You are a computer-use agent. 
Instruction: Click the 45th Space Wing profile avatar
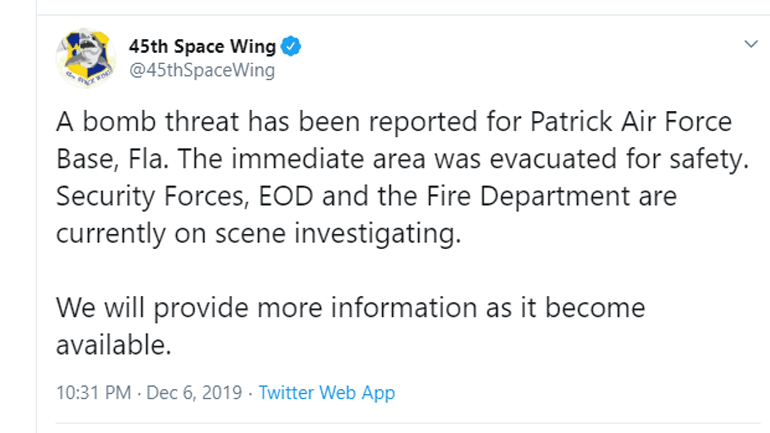click(87, 59)
